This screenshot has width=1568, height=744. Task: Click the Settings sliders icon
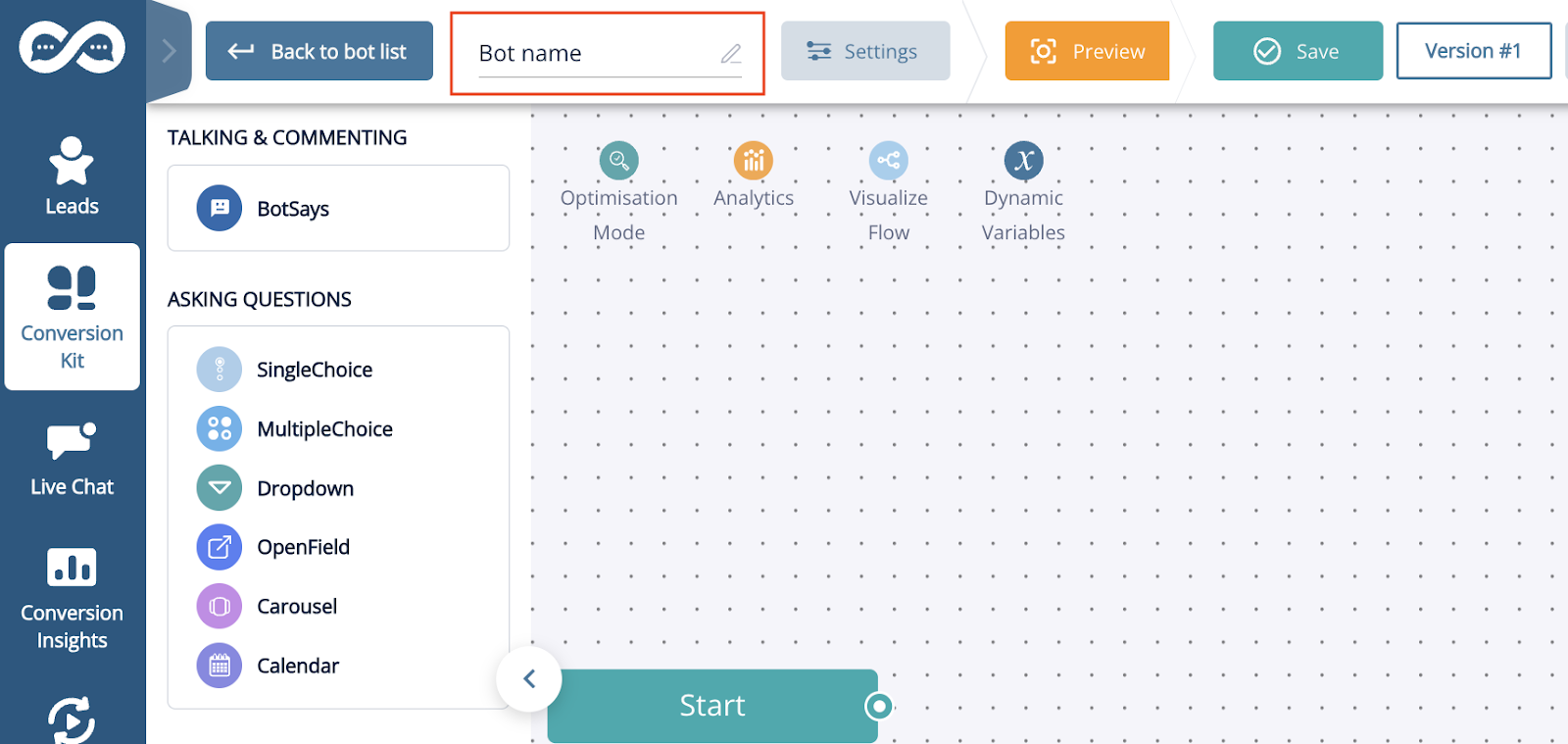click(x=819, y=51)
